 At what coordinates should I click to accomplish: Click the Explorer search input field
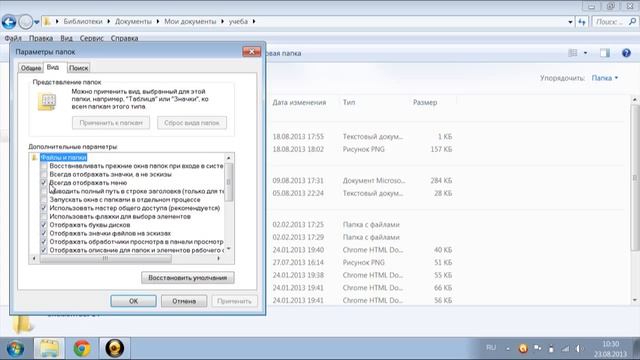(610, 22)
